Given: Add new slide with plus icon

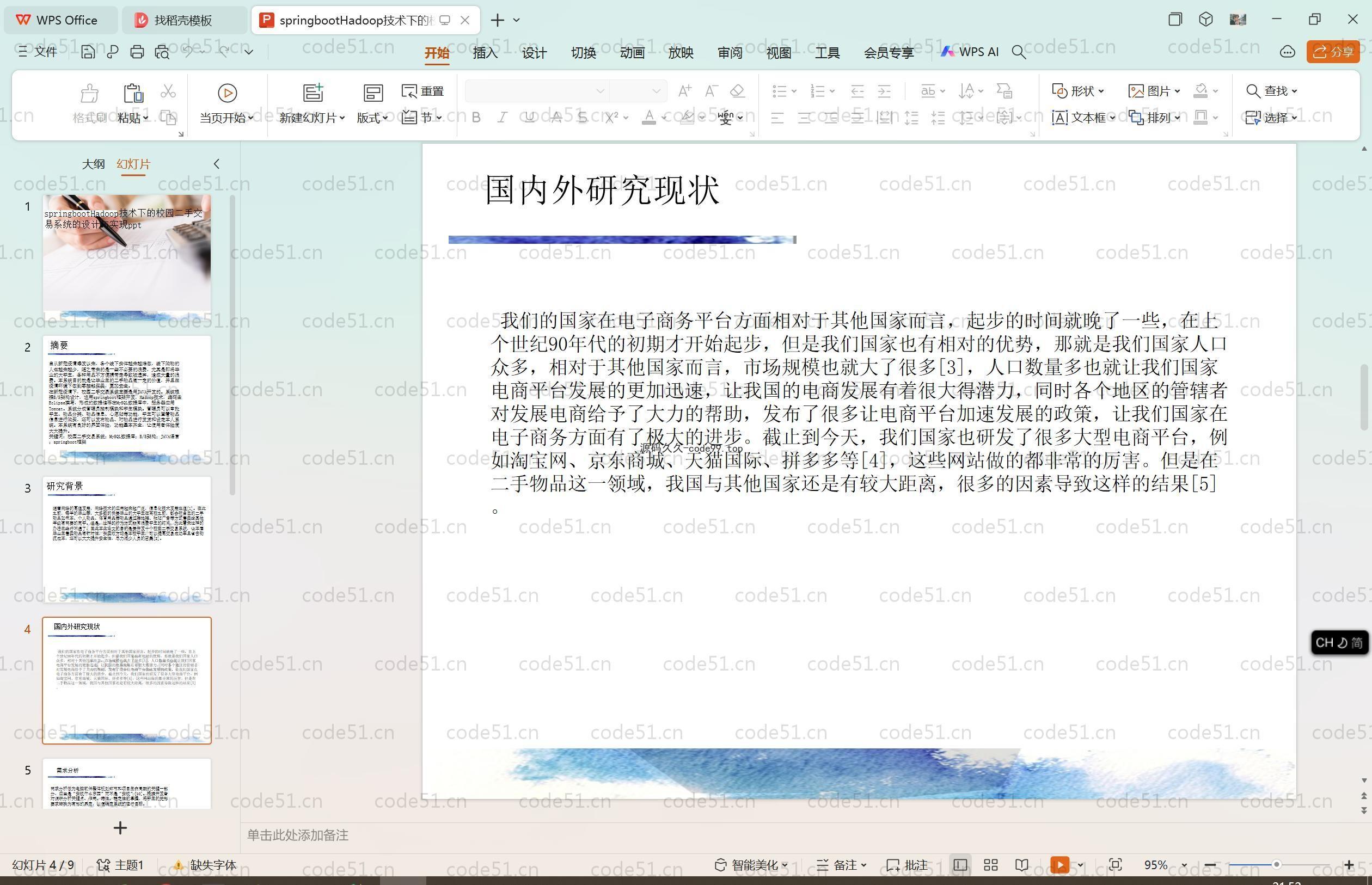Looking at the screenshot, I should click(120, 827).
